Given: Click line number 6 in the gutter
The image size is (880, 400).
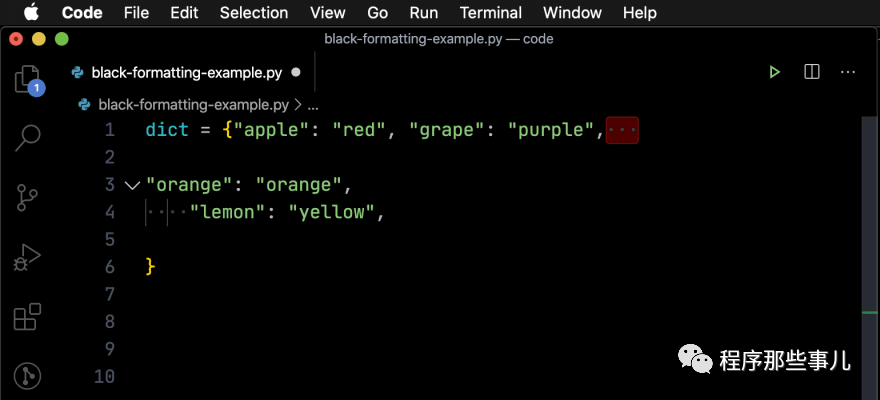Looking at the screenshot, I should click(x=109, y=267).
